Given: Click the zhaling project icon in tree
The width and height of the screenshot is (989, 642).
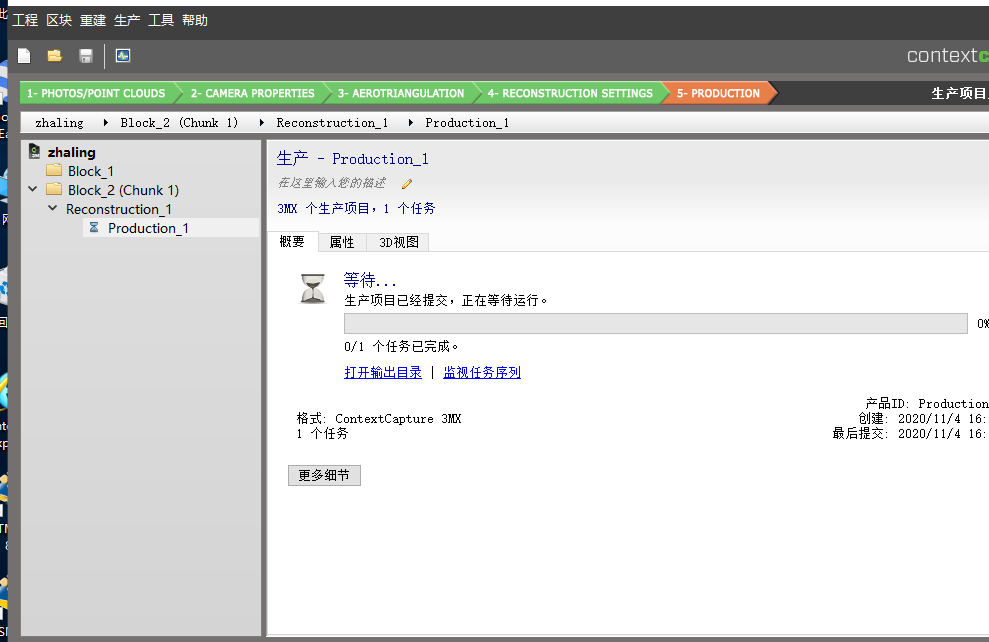Looking at the screenshot, I should (x=35, y=151).
